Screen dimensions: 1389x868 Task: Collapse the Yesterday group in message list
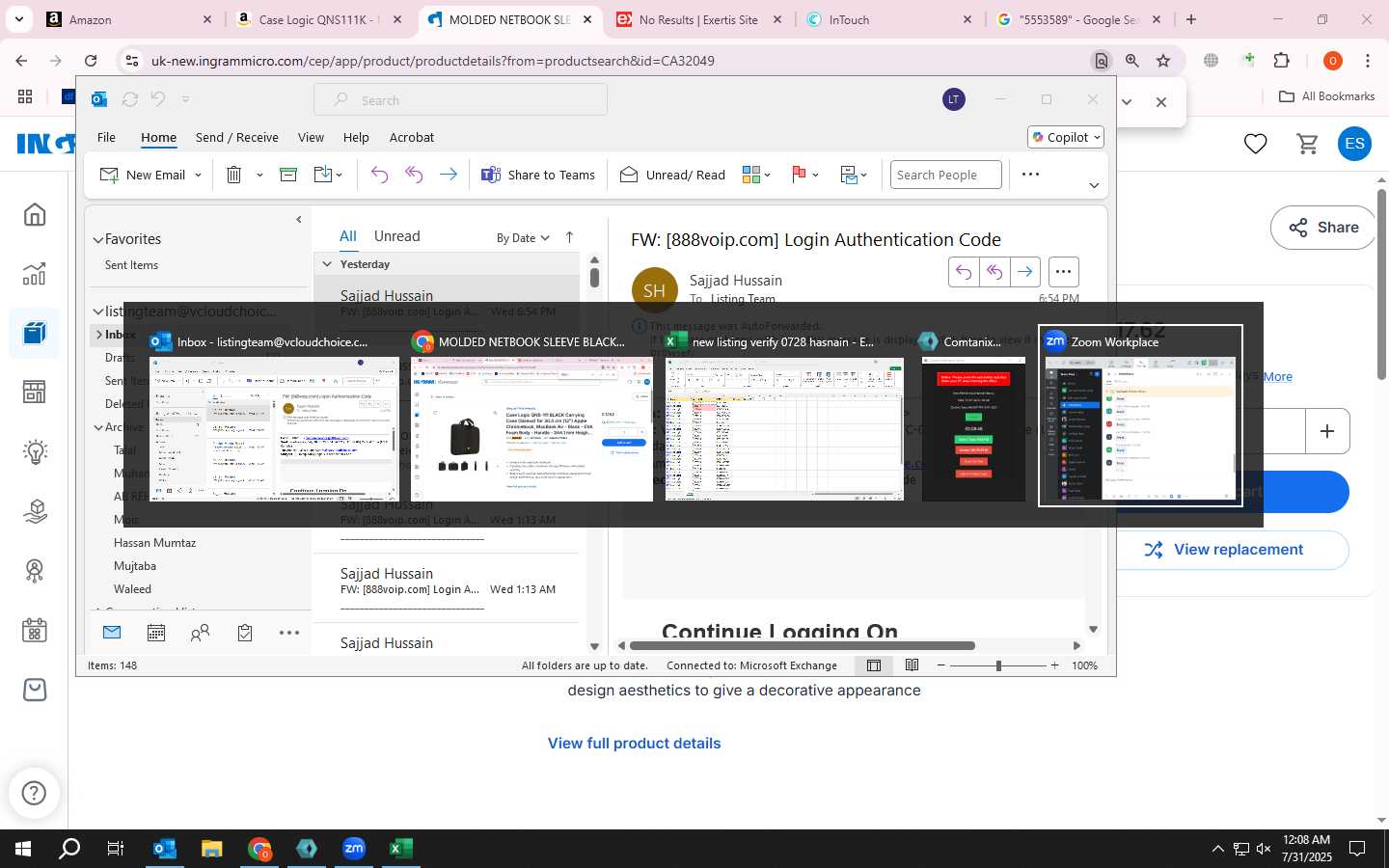coord(327,263)
